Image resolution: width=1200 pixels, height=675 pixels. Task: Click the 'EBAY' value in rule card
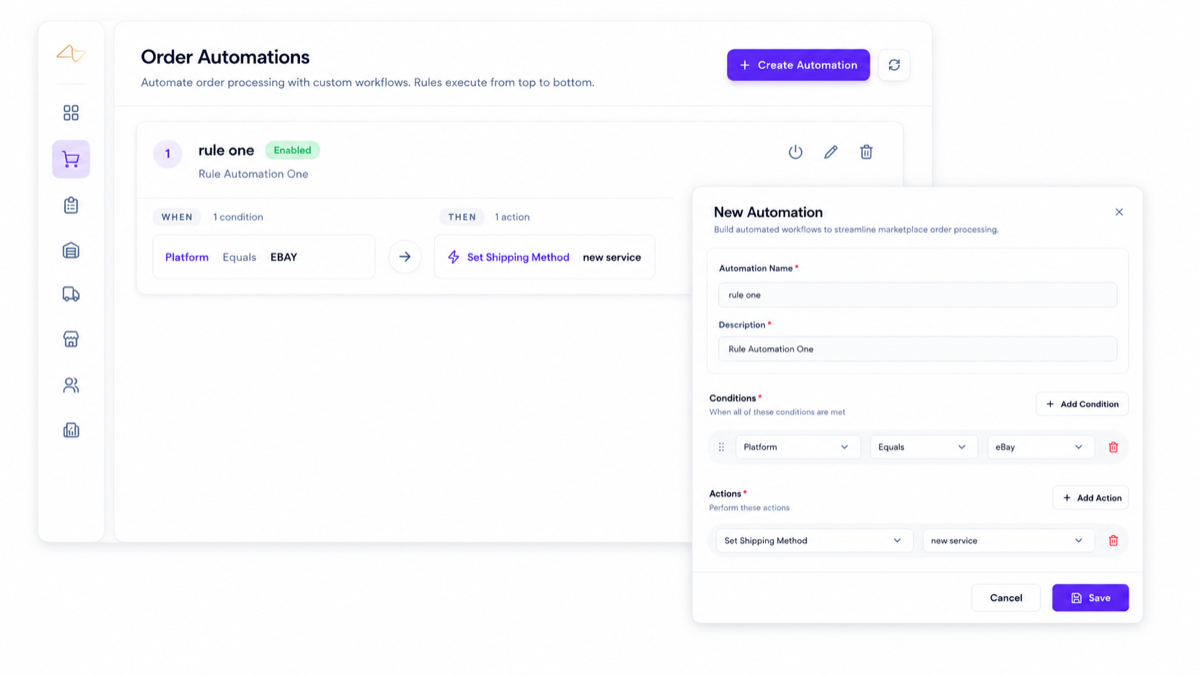[x=284, y=257]
